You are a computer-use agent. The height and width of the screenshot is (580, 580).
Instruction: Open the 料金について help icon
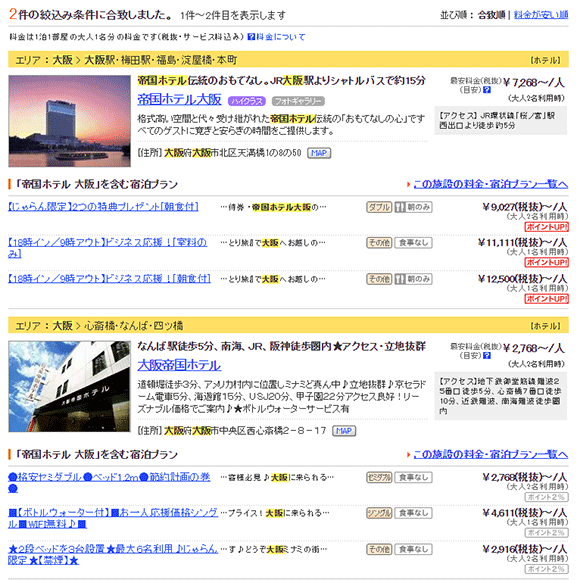tap(251, 37)
